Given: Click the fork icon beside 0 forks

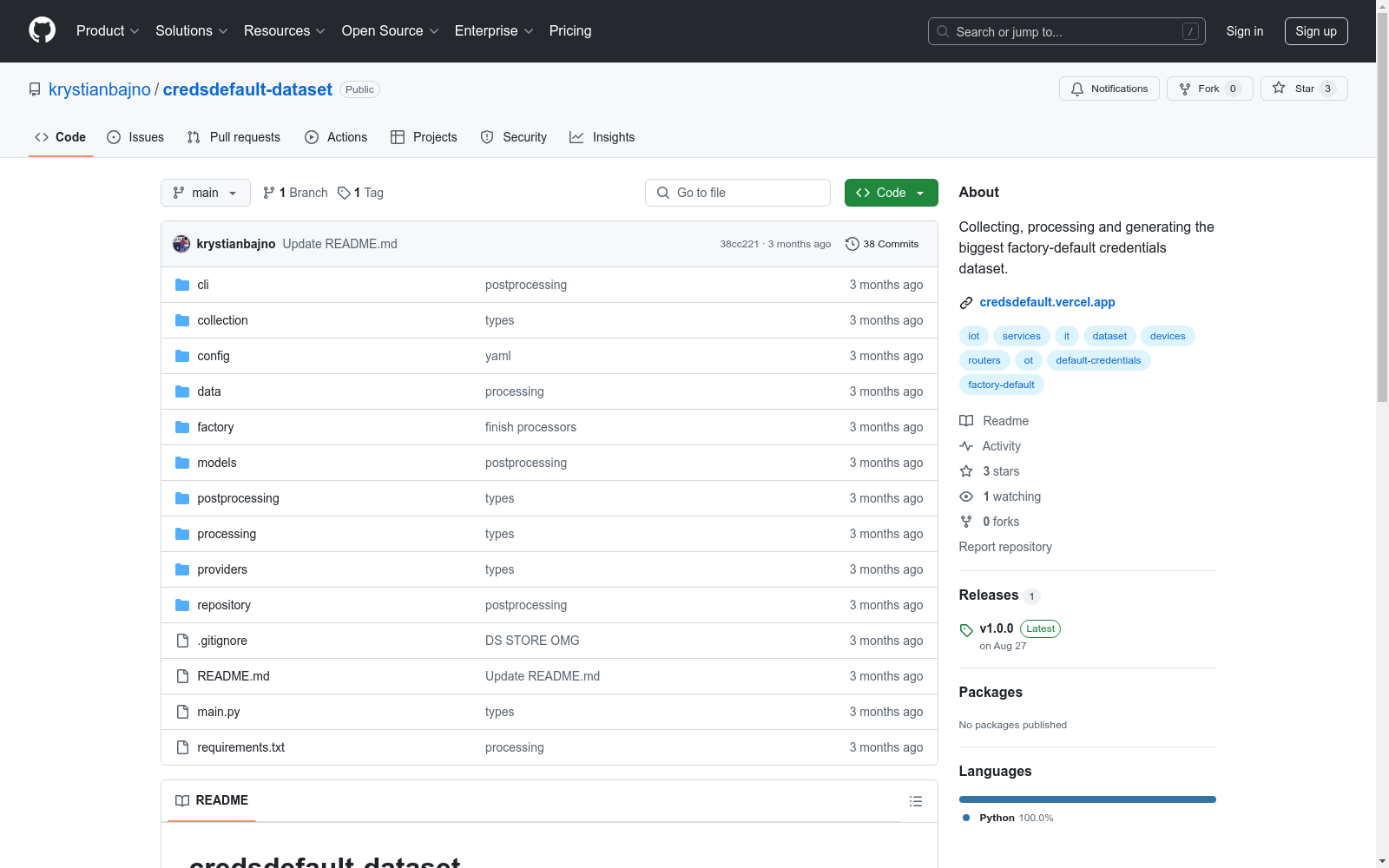Looking at the screenshot, I should [x=966, y=522].
